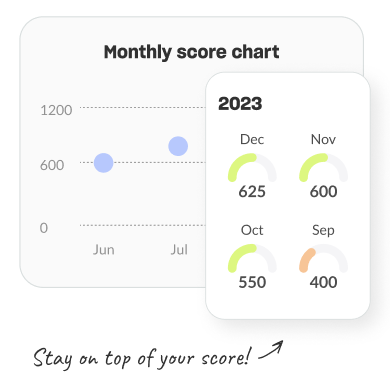This screenshot has height=385, width=390.
Task: Click the orange September score gauge
Action: tap(323, 258)
